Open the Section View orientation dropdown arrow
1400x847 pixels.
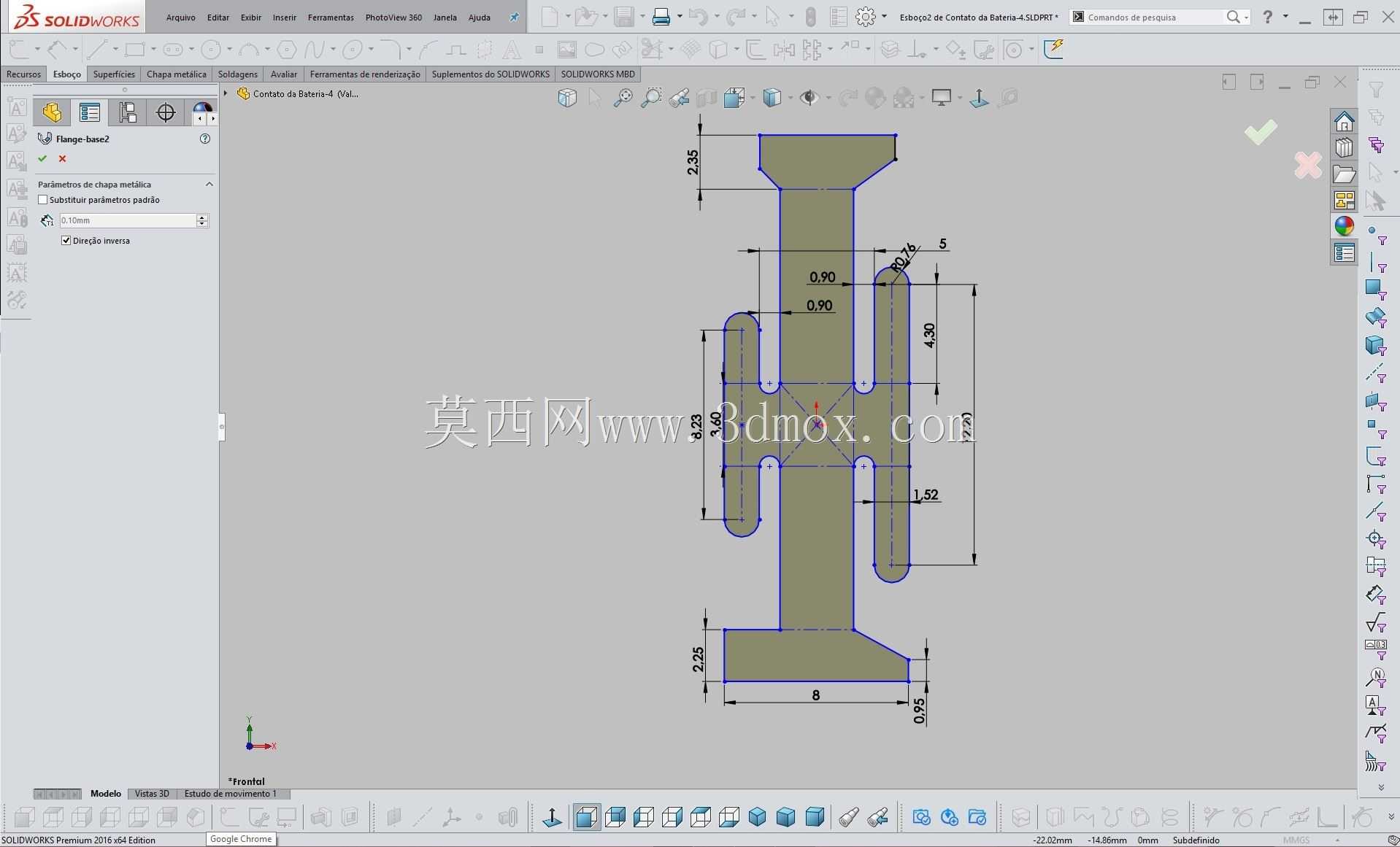click(x=752, y=97)
